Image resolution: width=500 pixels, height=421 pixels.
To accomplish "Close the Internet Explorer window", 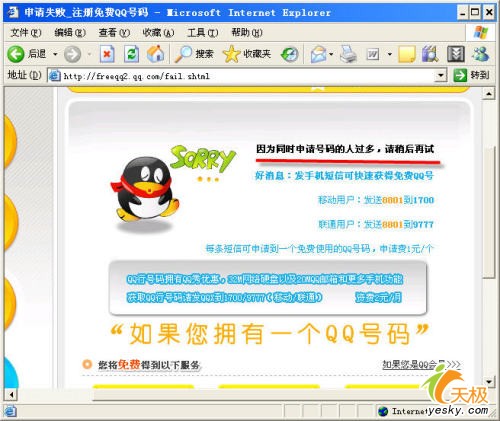I will tap(489, 13).
